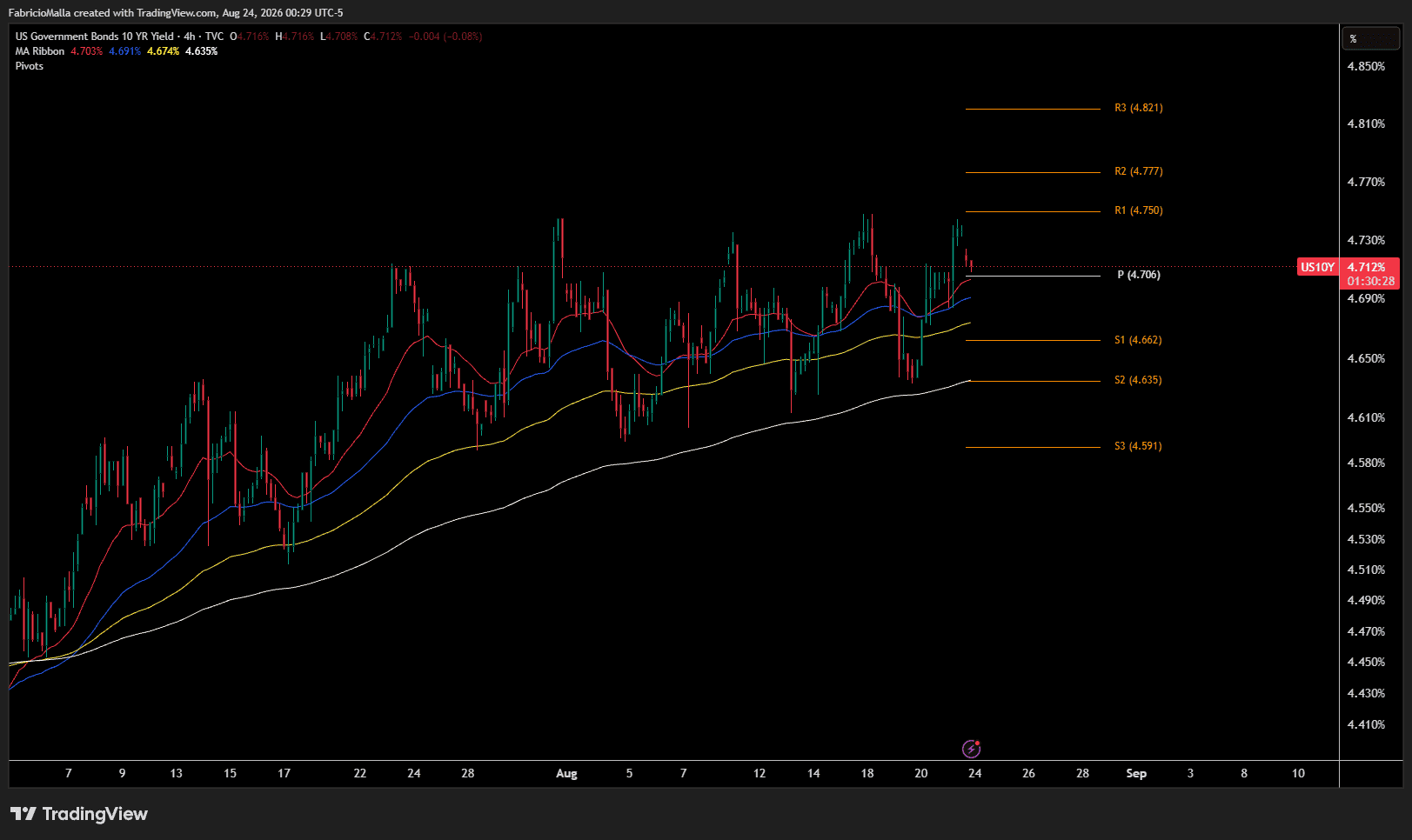1412x840 pixels.
Task: Click 4.450% on the price axis
Action: coord(1367,662)
